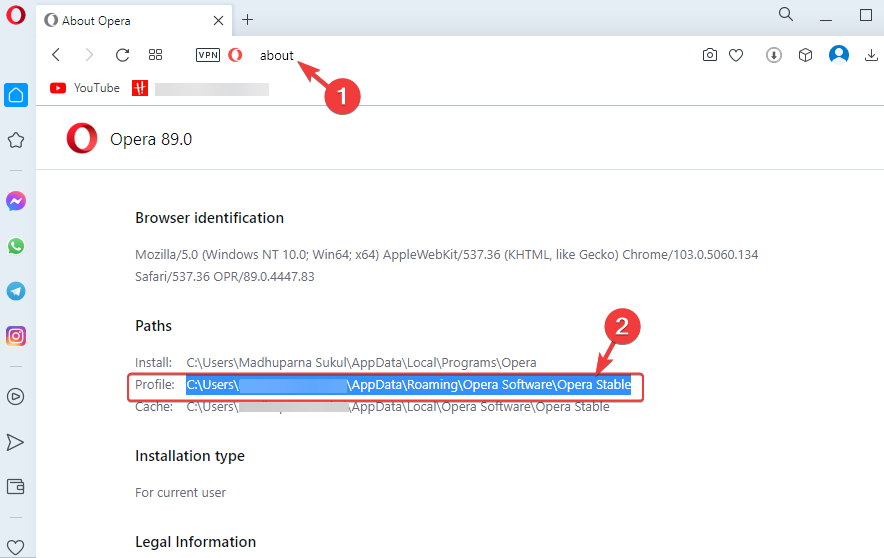Image resolution: width=884 pixels, height=558 pixels.
Task: Go back to previous page
Action: 56,55
